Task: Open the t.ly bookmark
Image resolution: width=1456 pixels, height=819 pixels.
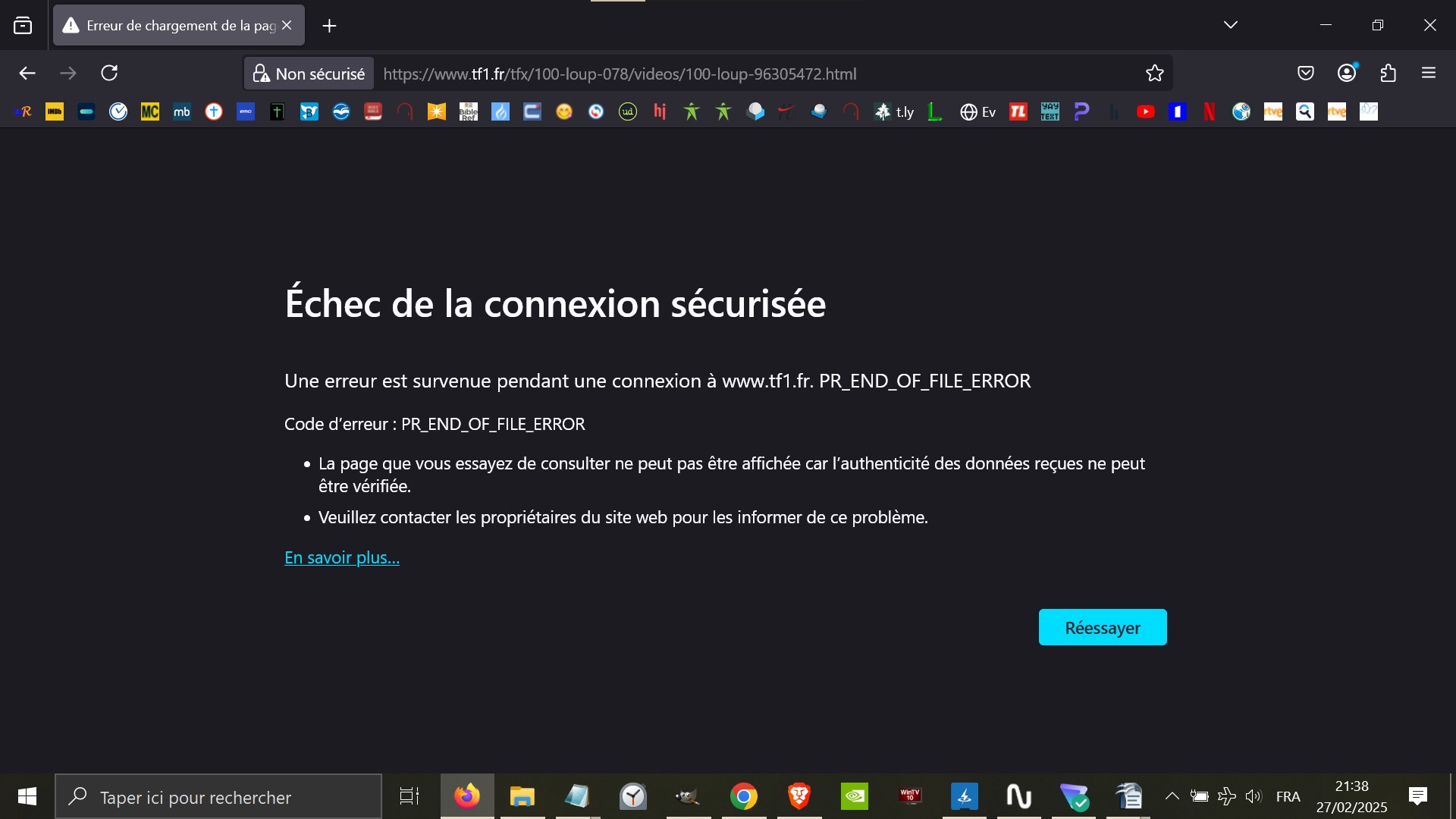Action: pos(895,112)
